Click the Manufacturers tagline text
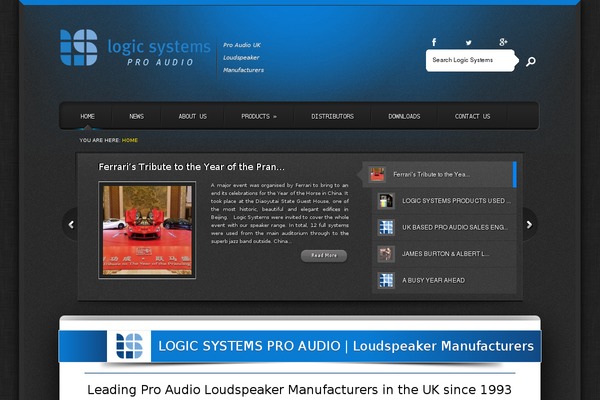Viewport: 600px width, 400px height. tap(243, 70)
